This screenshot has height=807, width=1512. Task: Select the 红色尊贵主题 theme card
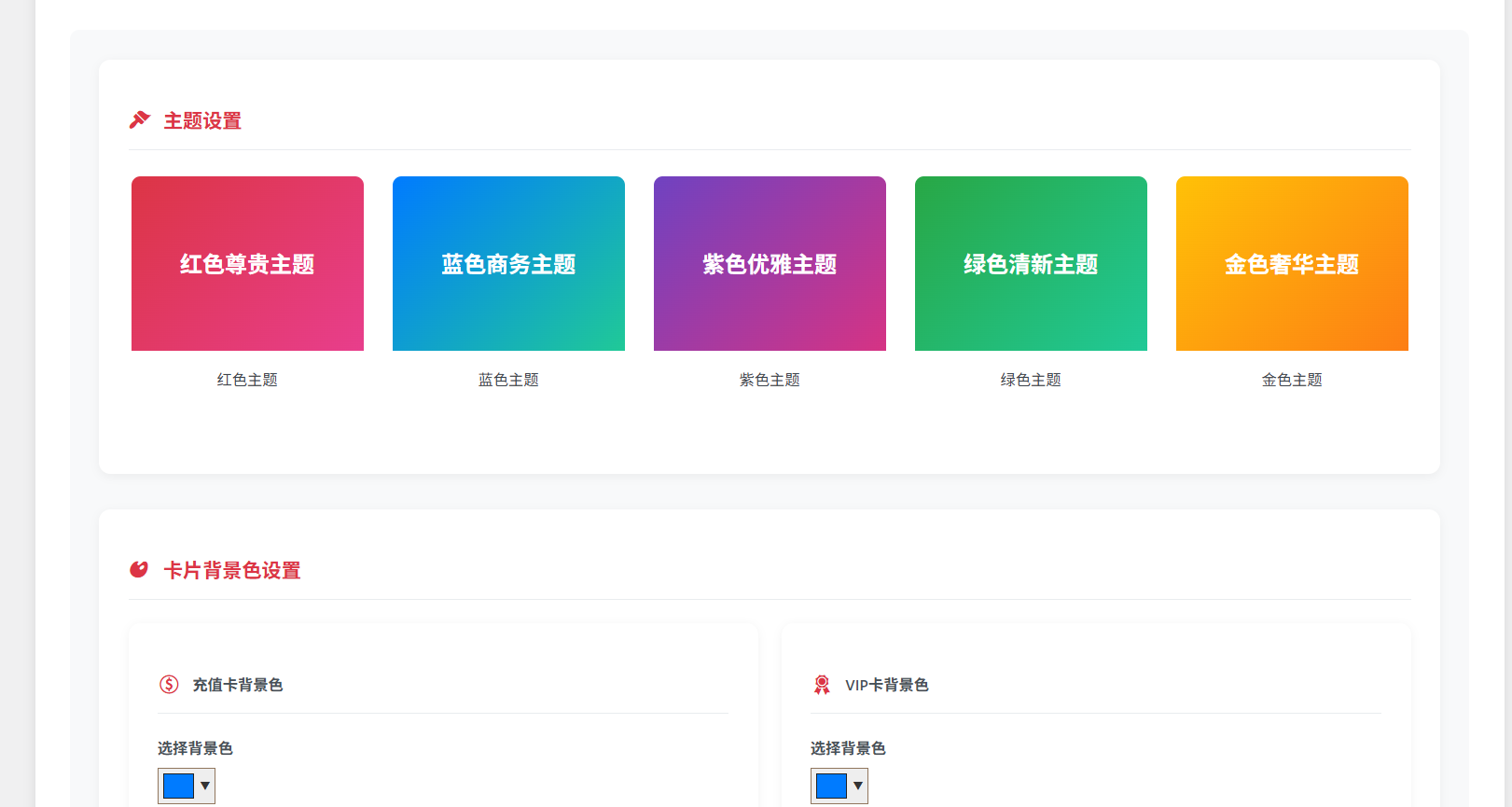point(247,264)
